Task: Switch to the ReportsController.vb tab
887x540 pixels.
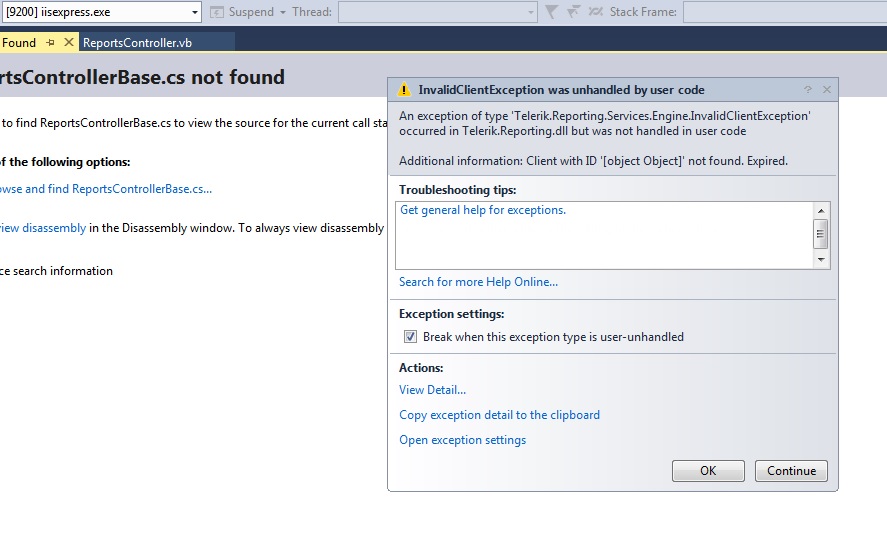Action: pos(138,43)
